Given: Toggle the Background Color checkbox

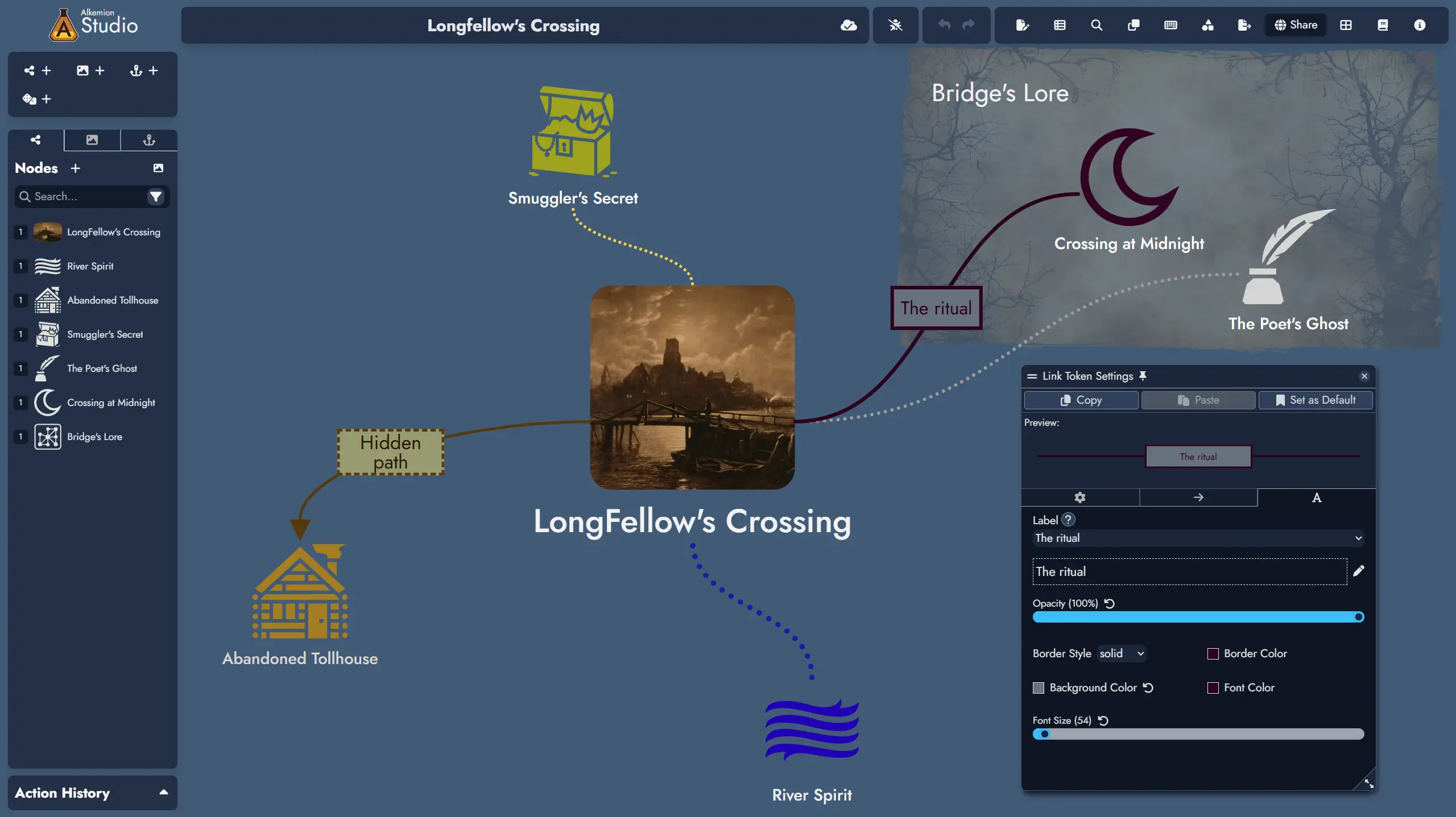Looking at the screenshot, I should (x=1039, y=688).
